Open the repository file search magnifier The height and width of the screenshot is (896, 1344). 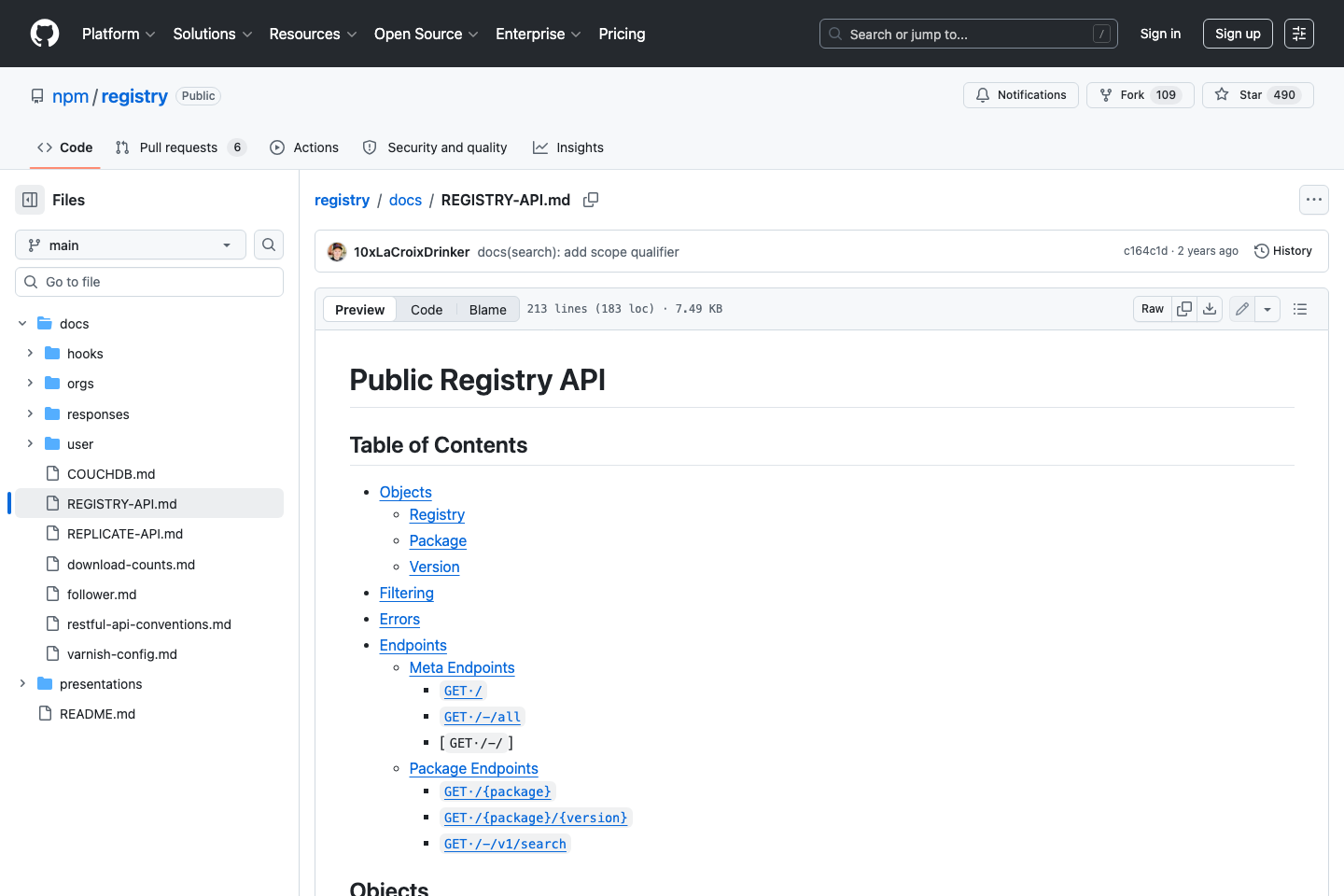(x=268, y=245)
